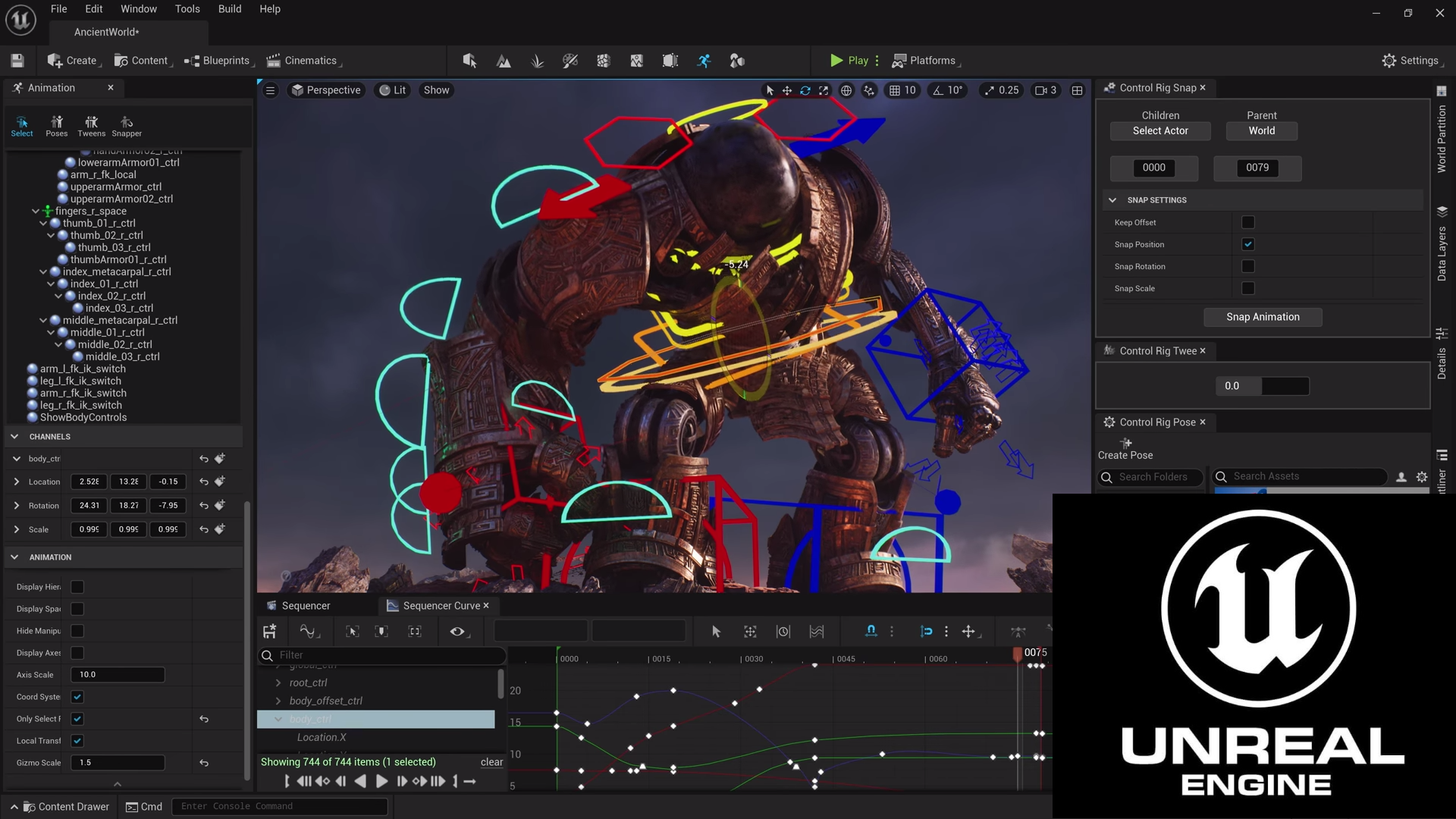This screenshot has height=819, width=1456.
Task: Open pose asset settings gear icon
Action: click(x=1422, y=477)
